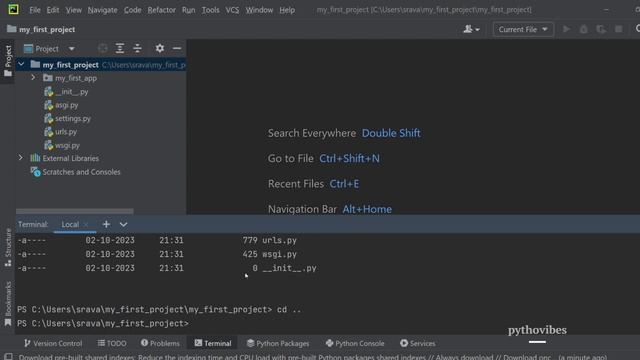Screen dimensions: 640x360
Task: Open the View menu
Action: click(x=73, y=10)
